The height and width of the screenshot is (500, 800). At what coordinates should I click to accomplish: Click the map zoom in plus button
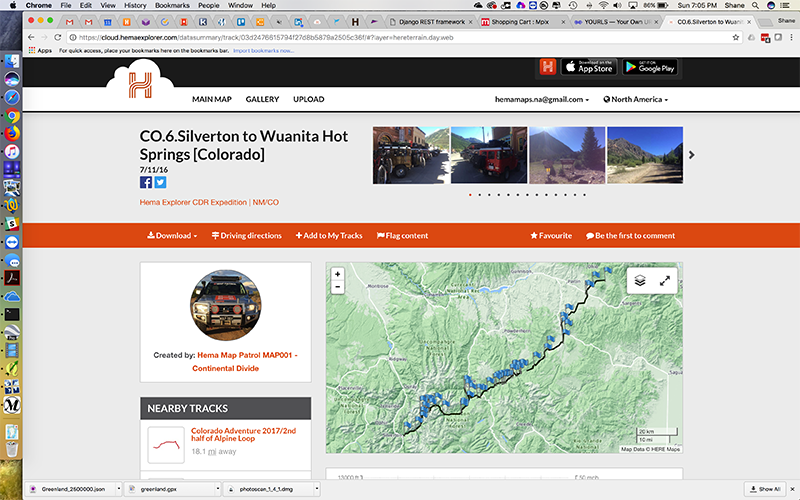(337, 274)
